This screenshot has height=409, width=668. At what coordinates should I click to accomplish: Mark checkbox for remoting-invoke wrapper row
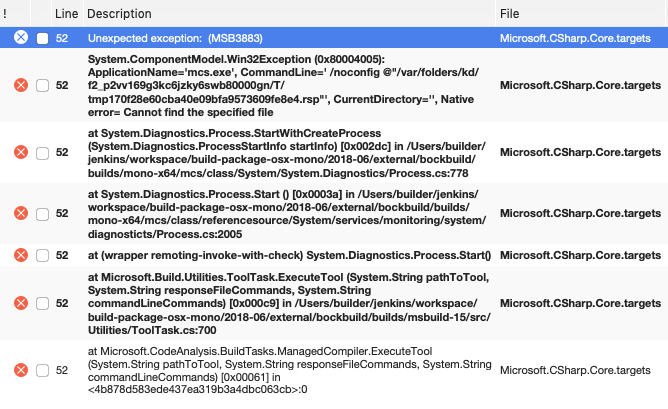pyautogui.click(x=43, y=256)
